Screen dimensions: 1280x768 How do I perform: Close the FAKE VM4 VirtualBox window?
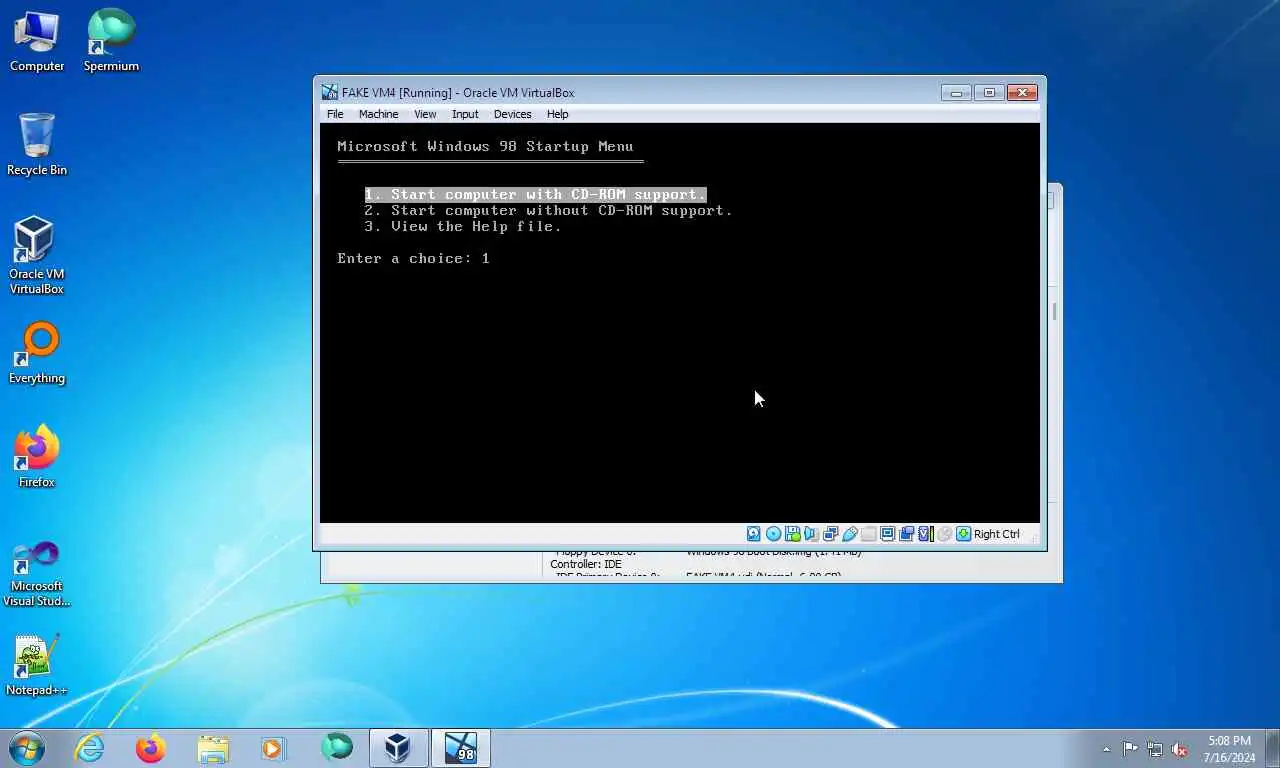tap(1022, 92)
